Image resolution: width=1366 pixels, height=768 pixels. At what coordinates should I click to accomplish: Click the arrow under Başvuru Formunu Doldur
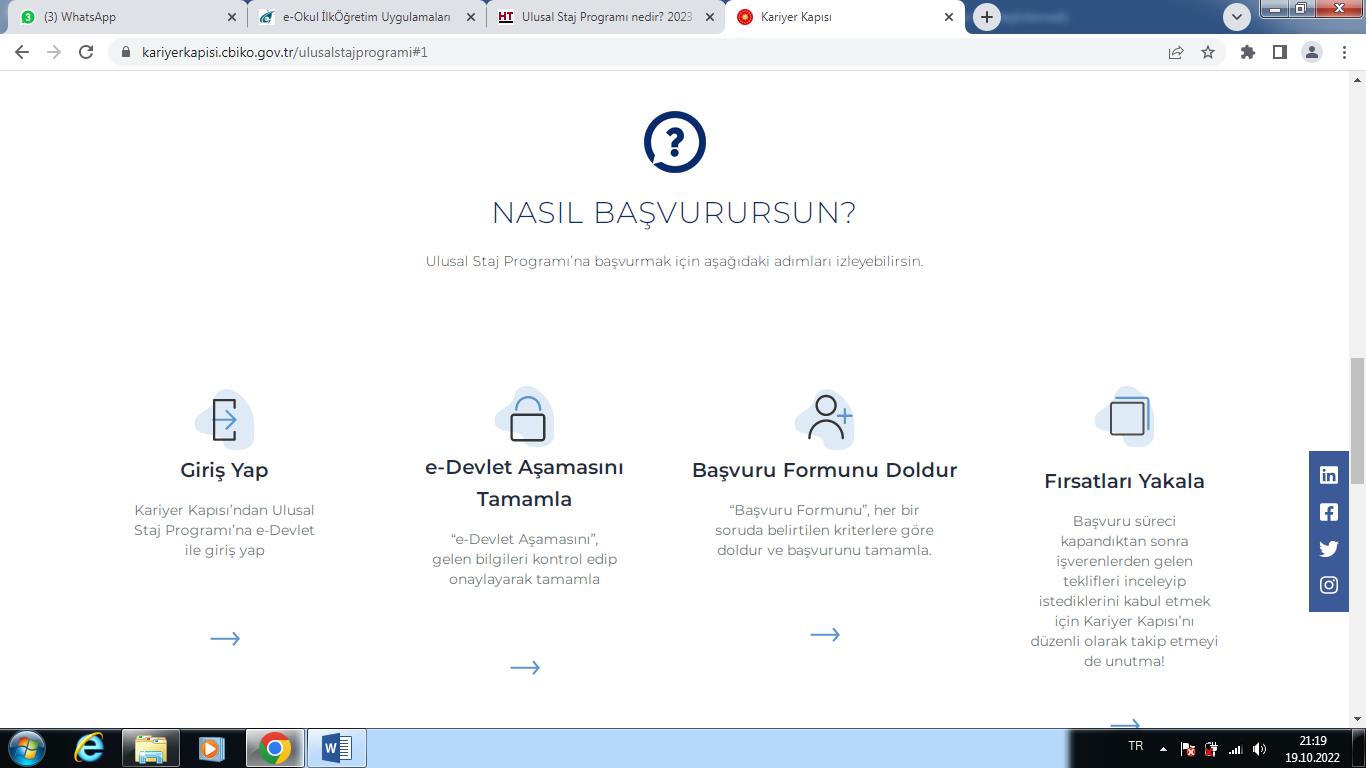825,634
